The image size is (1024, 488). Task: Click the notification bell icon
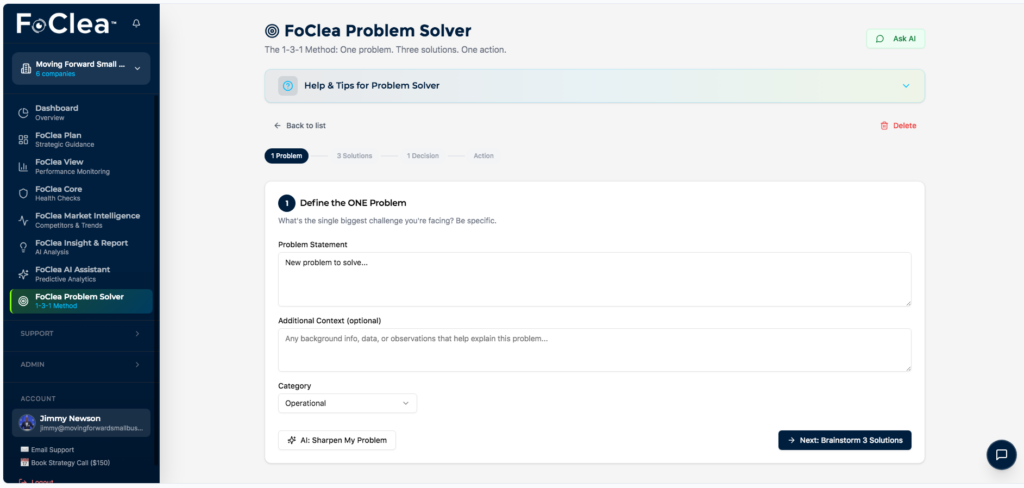tap(136, 23)
